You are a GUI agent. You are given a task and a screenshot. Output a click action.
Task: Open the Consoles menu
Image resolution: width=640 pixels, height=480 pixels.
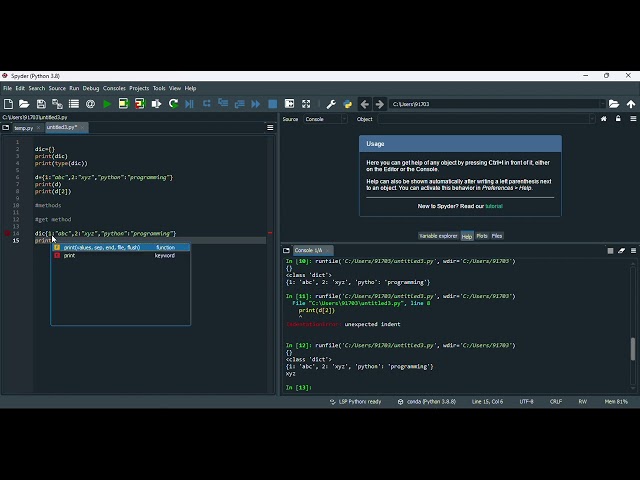114,88
